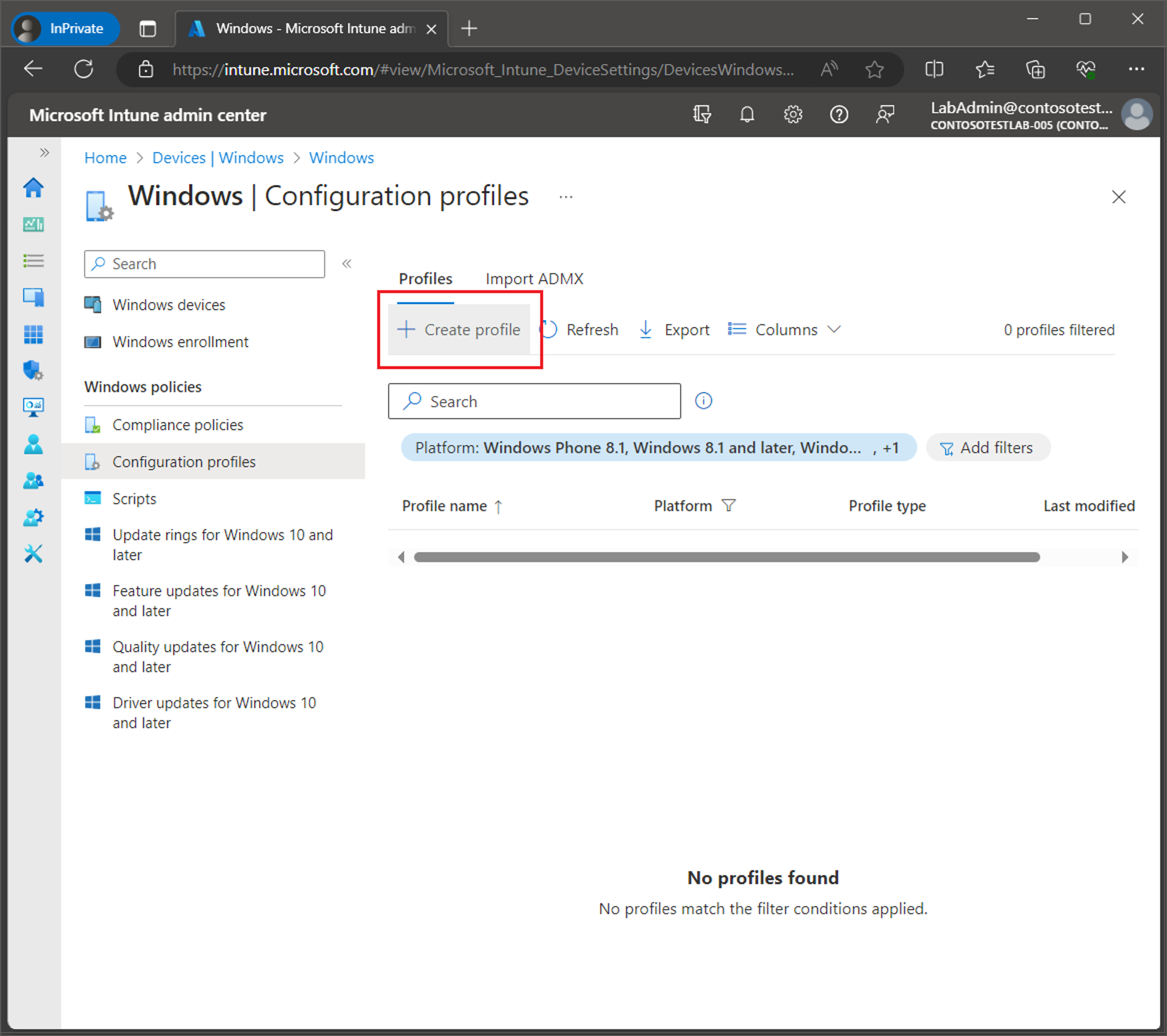This screenshot has height=1036, width=1167.
Task: Click Refresh in toolbar
Action: [580, 330]
